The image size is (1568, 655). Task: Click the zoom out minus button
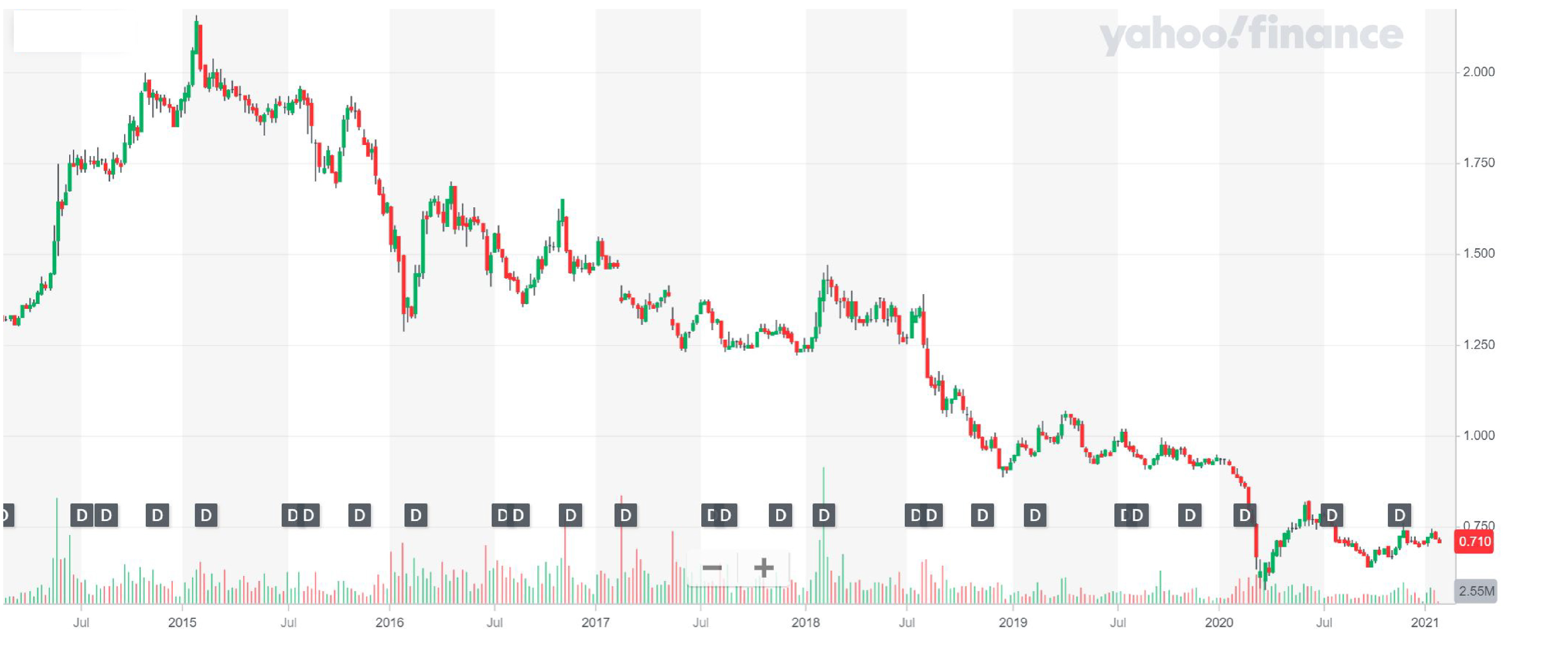[x=712, y=569]
